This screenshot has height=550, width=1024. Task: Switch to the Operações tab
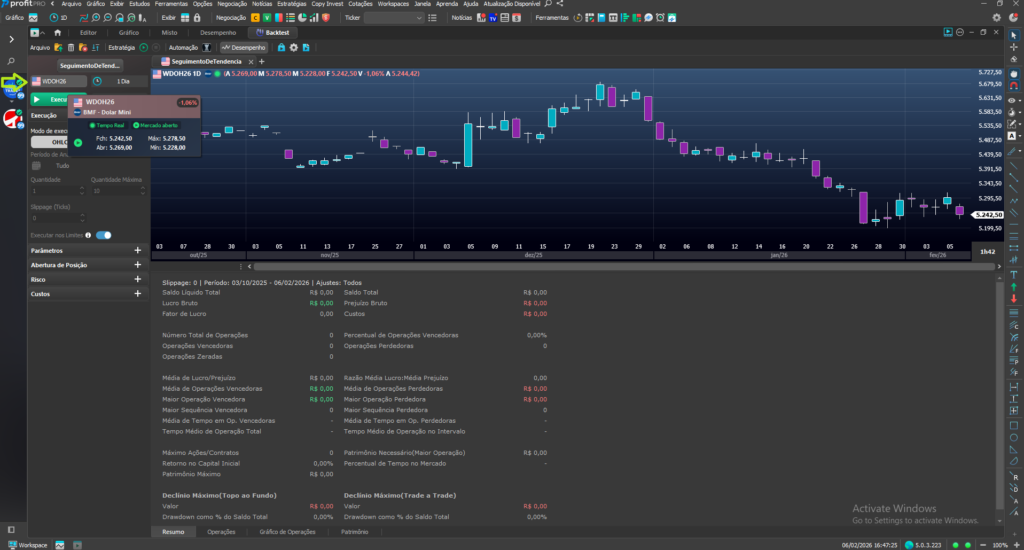[x=221, y=532]
